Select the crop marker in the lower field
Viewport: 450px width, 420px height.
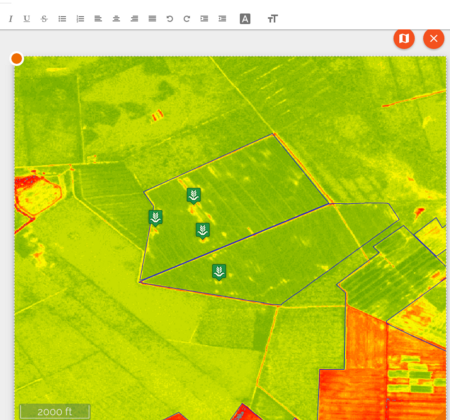point(219,272)
